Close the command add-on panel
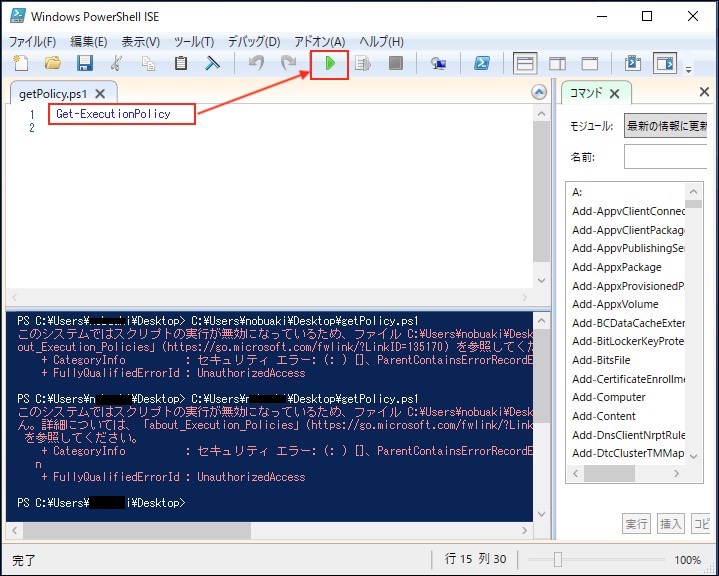The image size is (719, 576). click(x=704, y=92)
